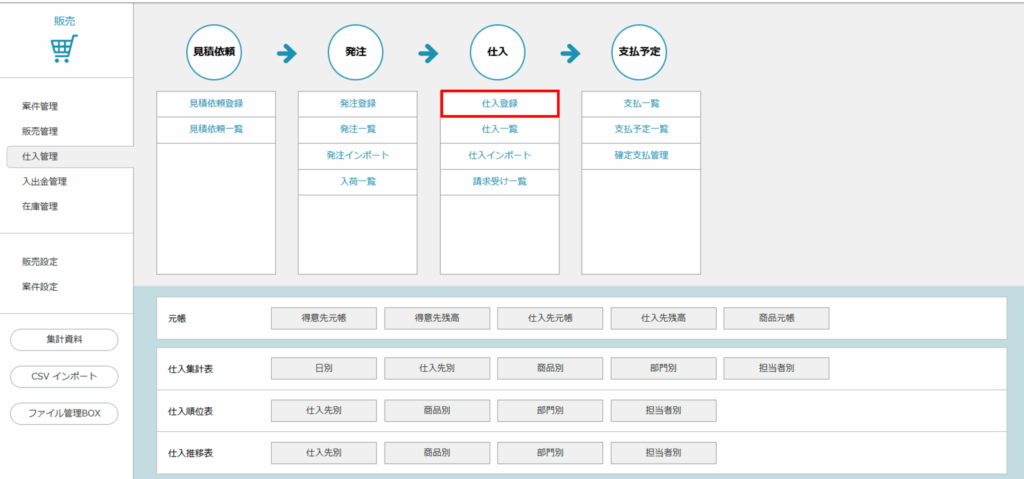Viewport: 1024px width, 479px height.
Task: Click the 仕入 circle step icon
Action: 499,51
